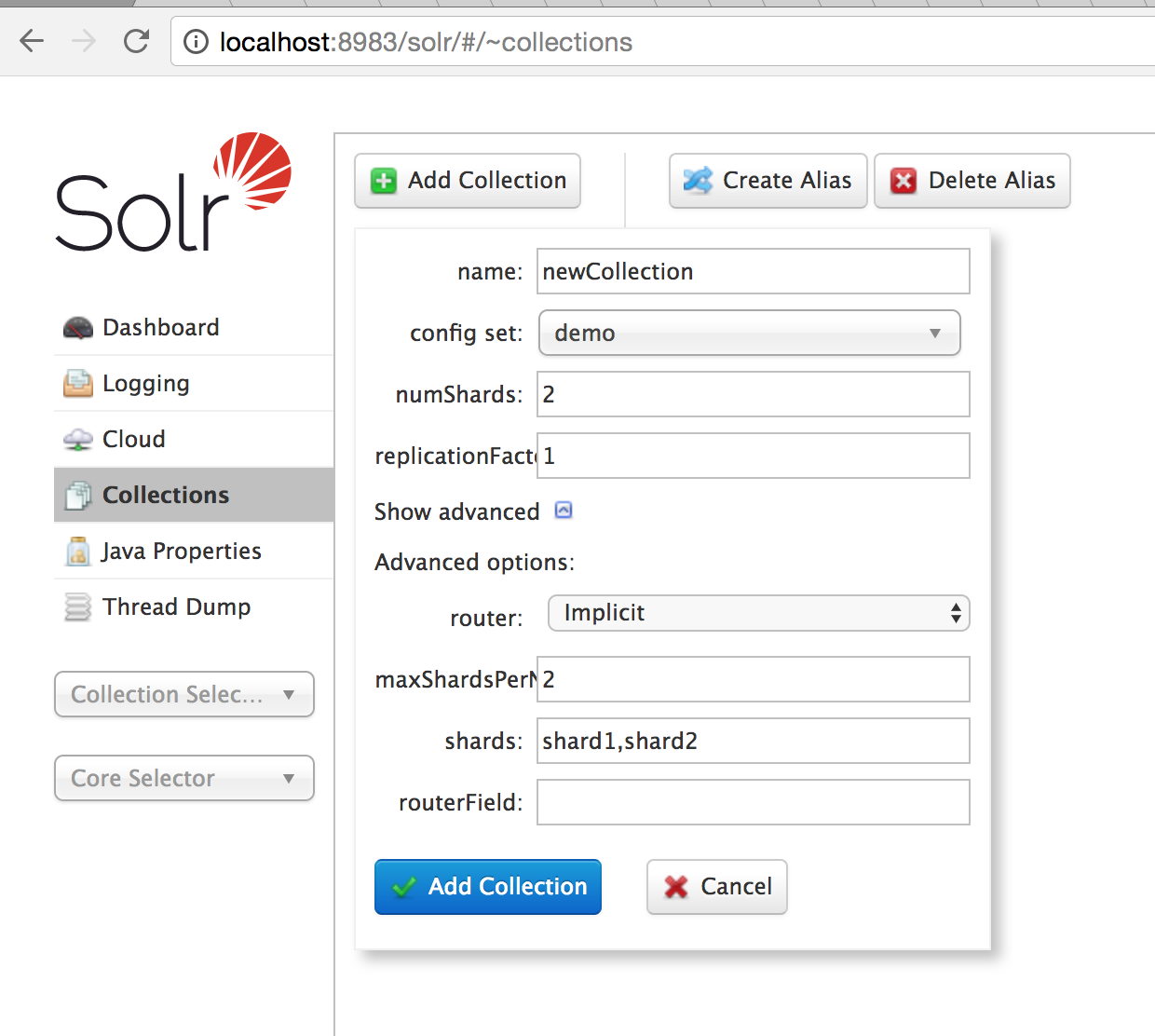
Task: Click the name field containing newCollection
Action: 754,271
